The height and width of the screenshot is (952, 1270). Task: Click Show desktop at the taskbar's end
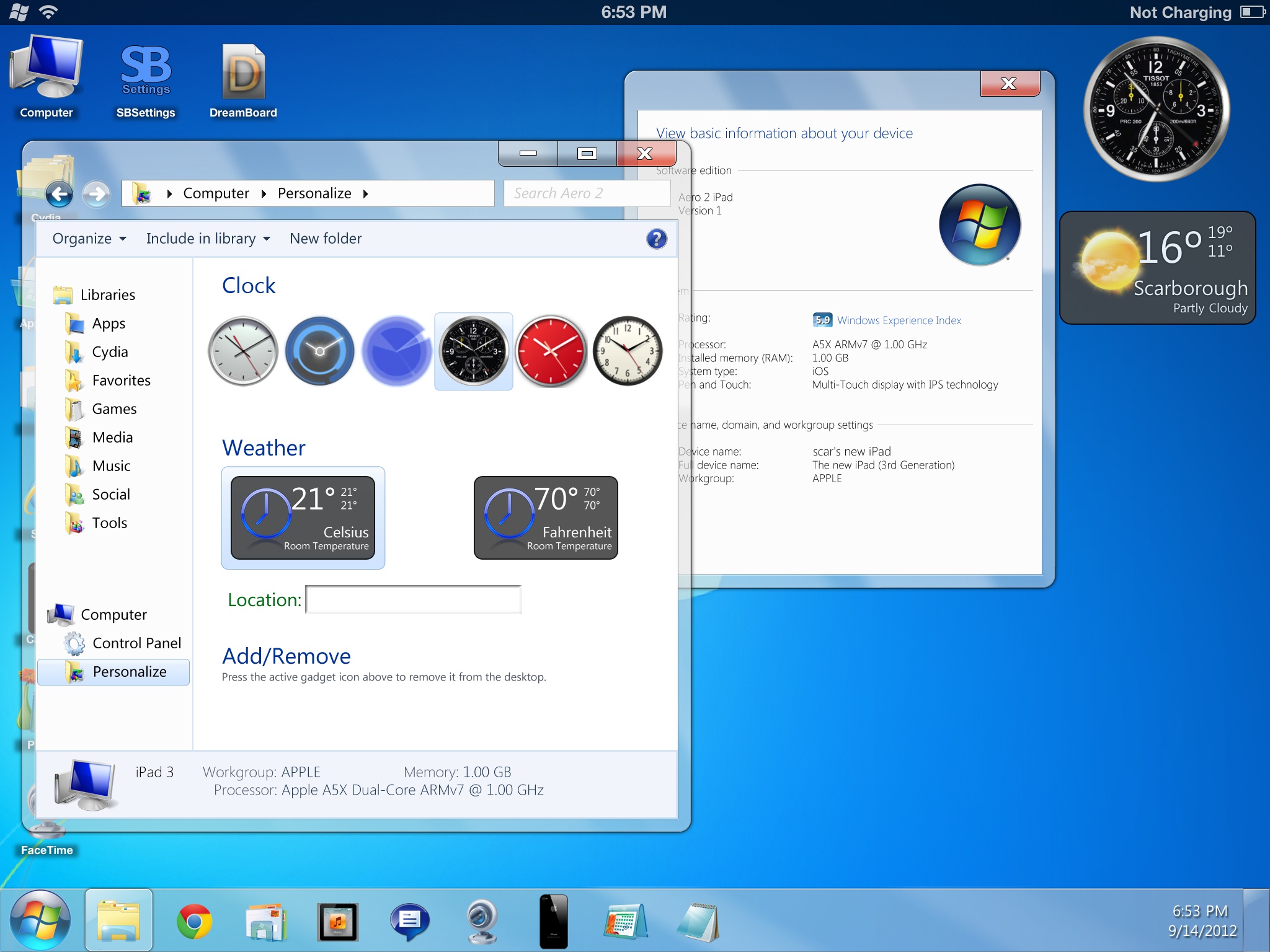click(x=1256, y=921)
